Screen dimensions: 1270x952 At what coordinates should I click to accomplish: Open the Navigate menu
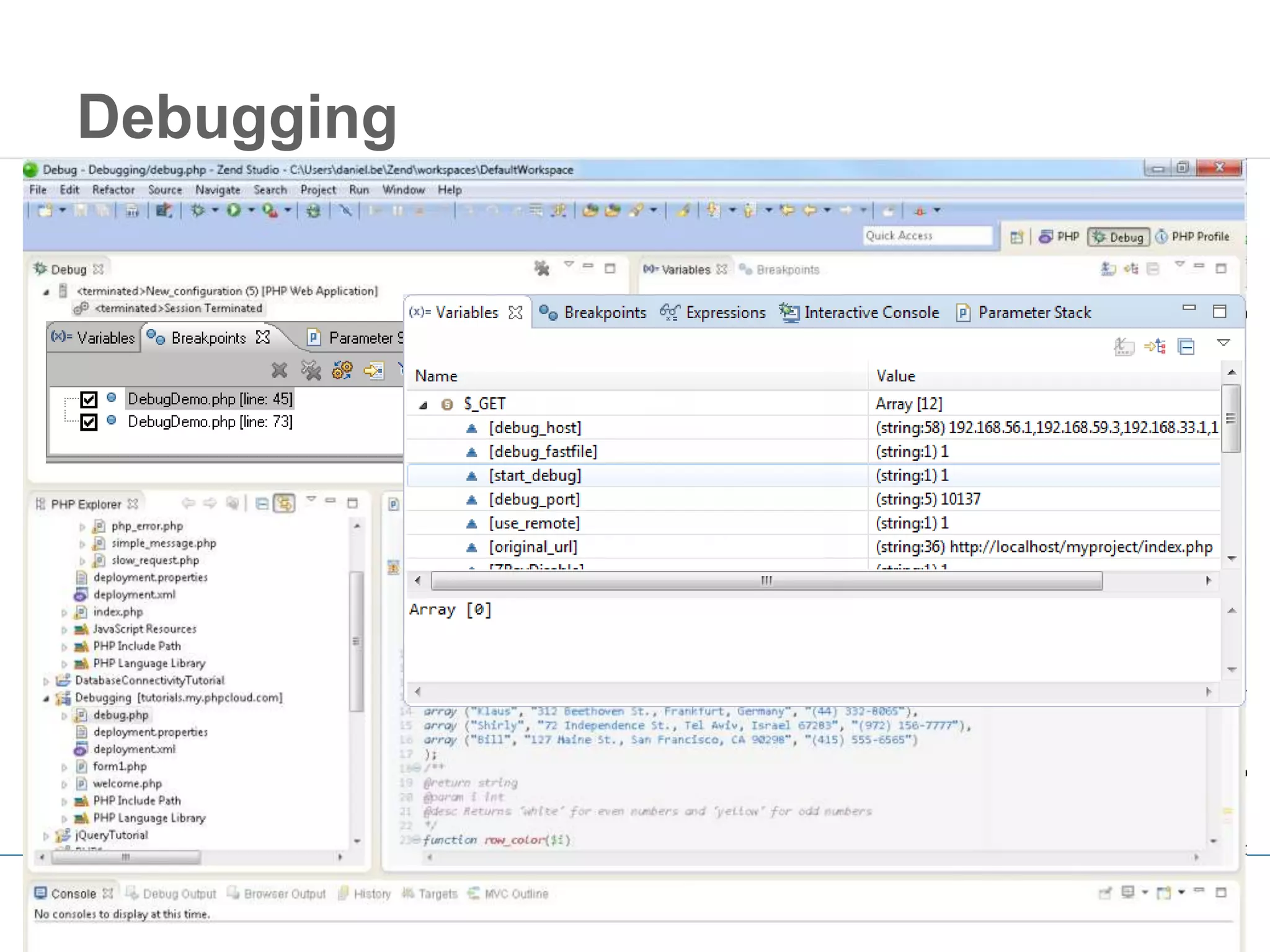218,190
